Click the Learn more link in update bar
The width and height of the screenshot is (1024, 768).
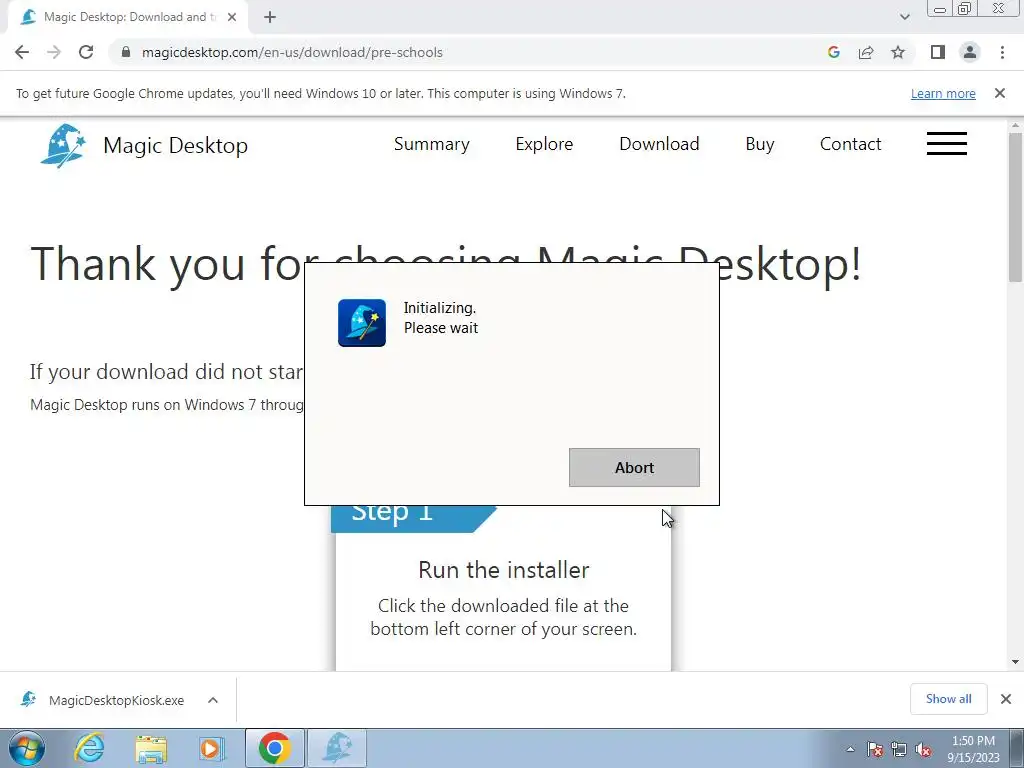(943, 93)
